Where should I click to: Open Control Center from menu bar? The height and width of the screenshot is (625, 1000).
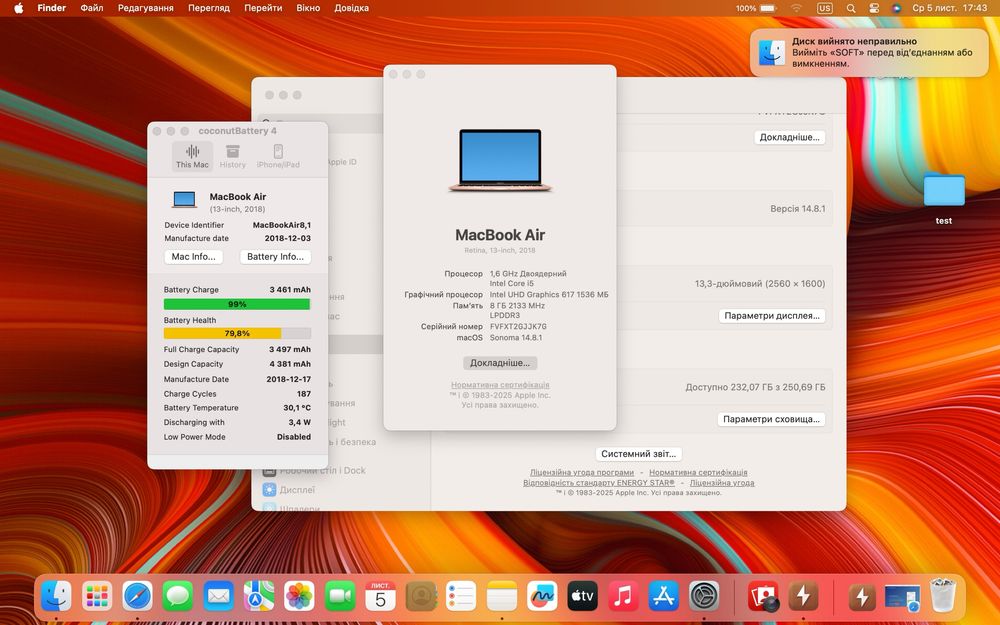874,8
